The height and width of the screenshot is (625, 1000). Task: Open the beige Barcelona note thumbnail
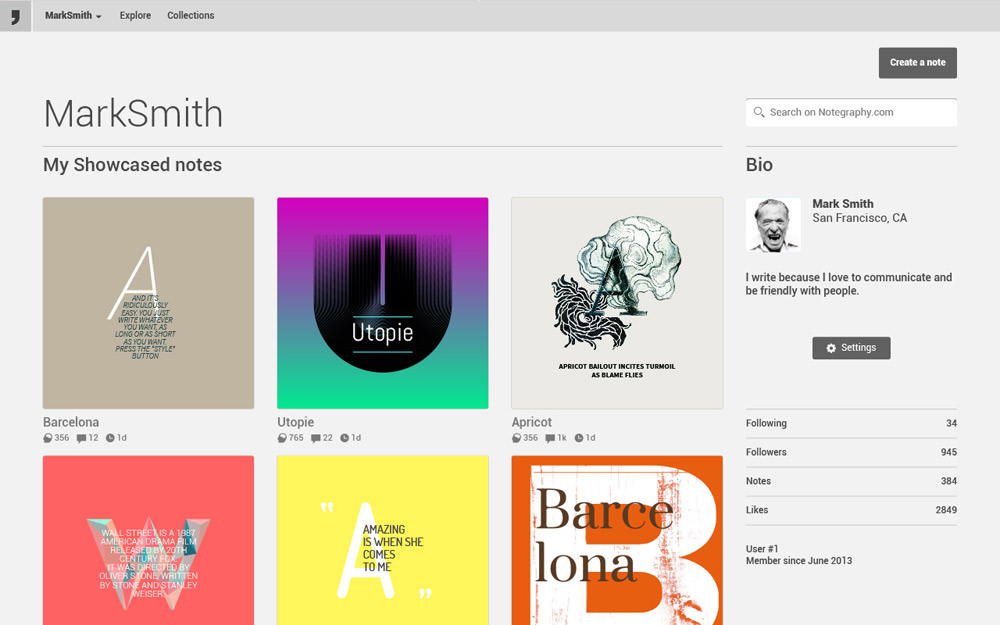coord(148,303)
